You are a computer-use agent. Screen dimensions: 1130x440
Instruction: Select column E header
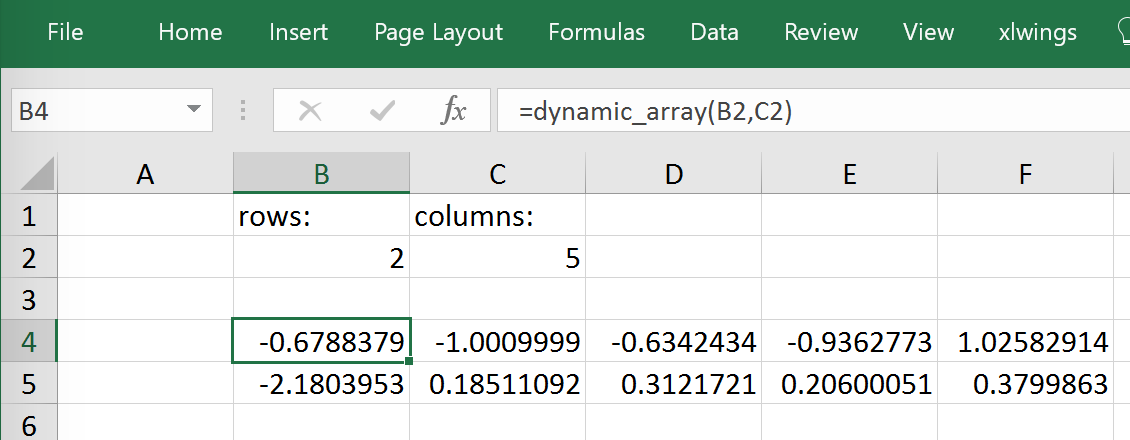pyautogui.click(x=849, y=174)
